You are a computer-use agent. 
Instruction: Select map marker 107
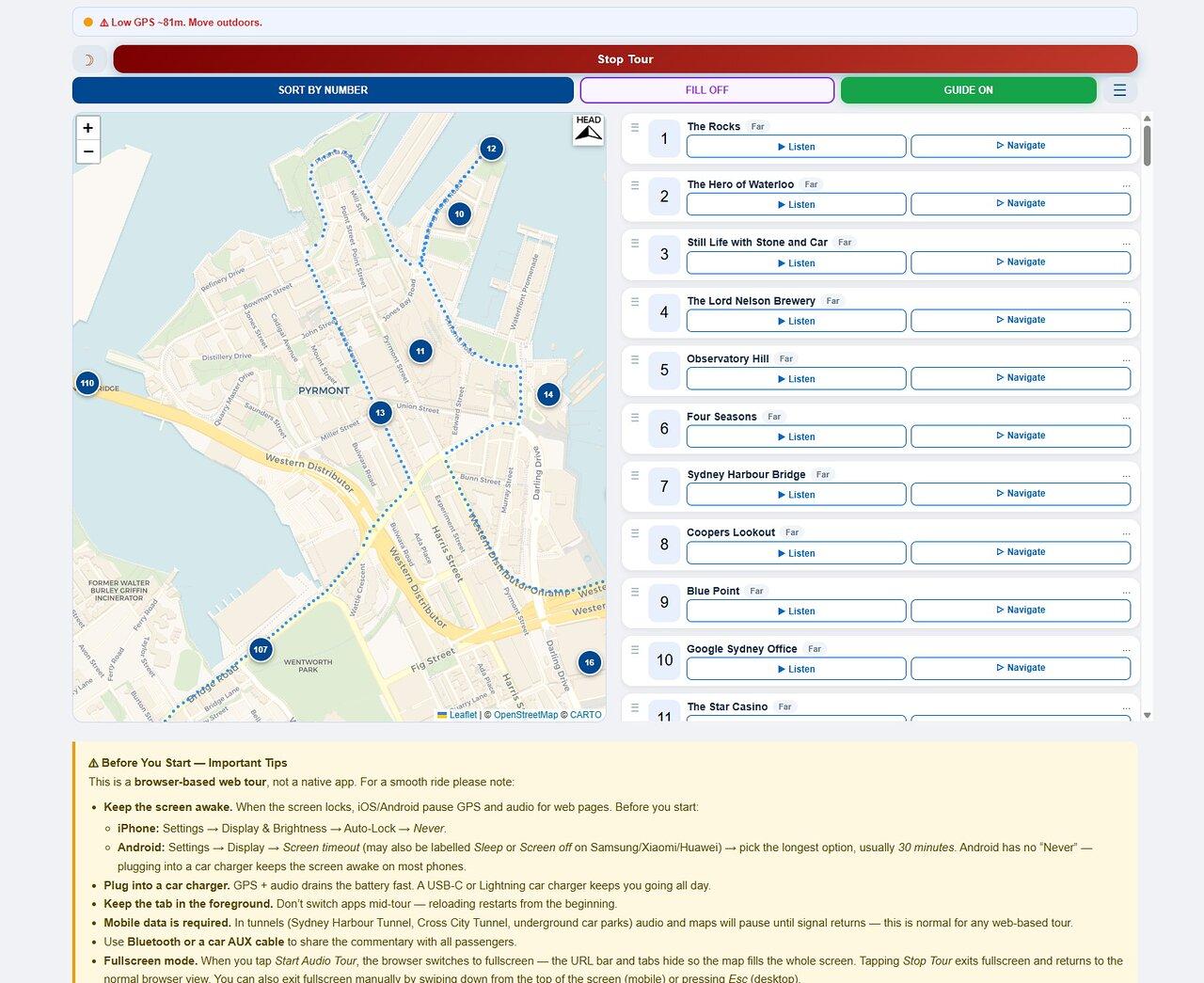(x=261, y=650)
